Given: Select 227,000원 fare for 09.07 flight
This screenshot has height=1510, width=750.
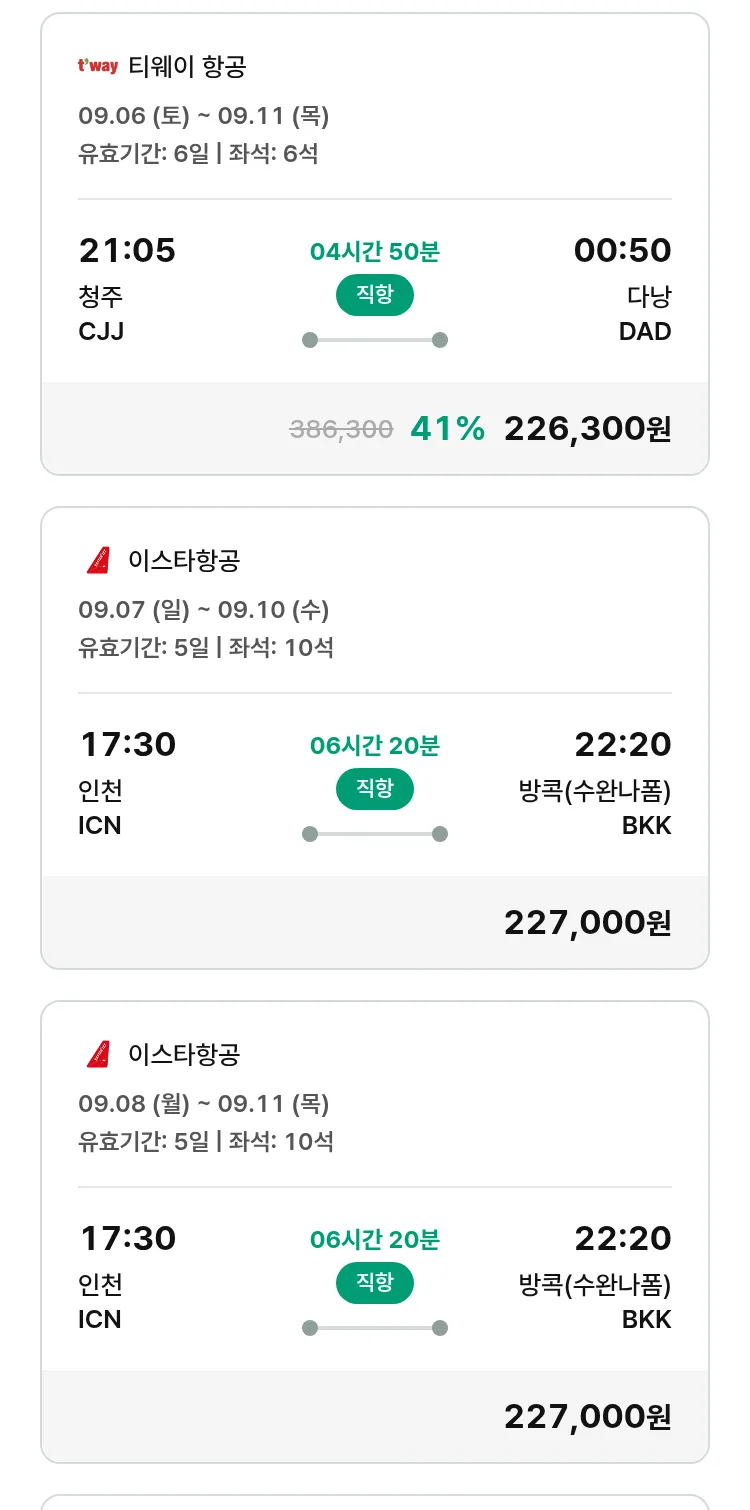Looking at the screenshot, I should 587,923.
